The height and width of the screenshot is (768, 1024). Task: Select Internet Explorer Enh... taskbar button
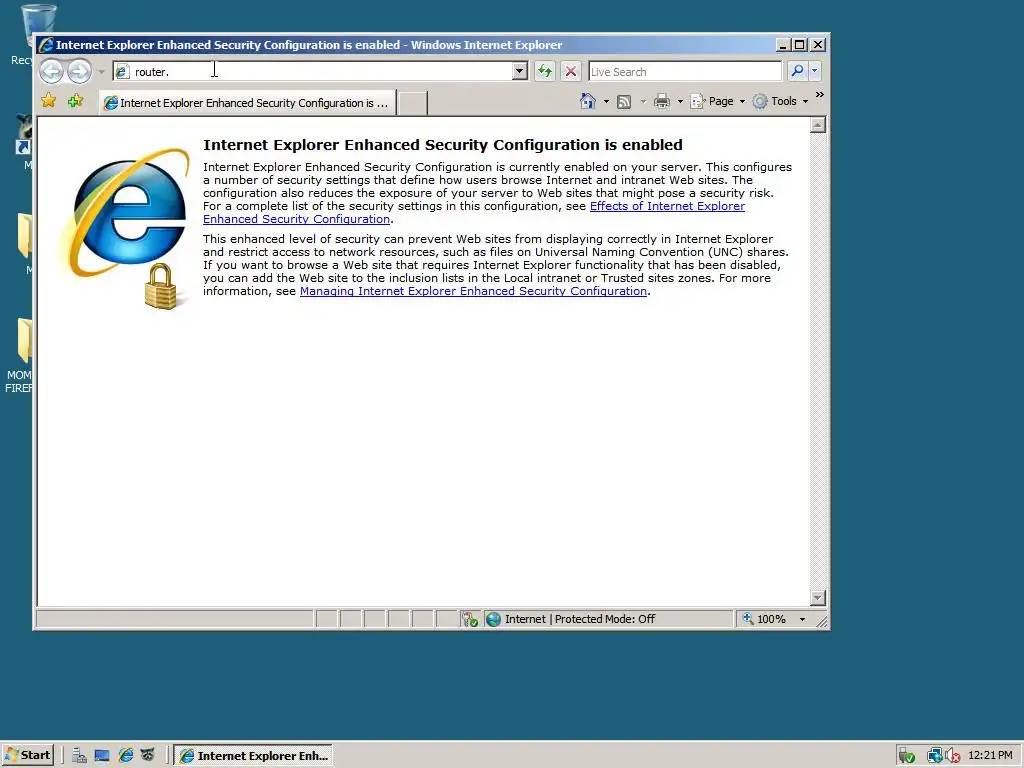pos(253,756)
